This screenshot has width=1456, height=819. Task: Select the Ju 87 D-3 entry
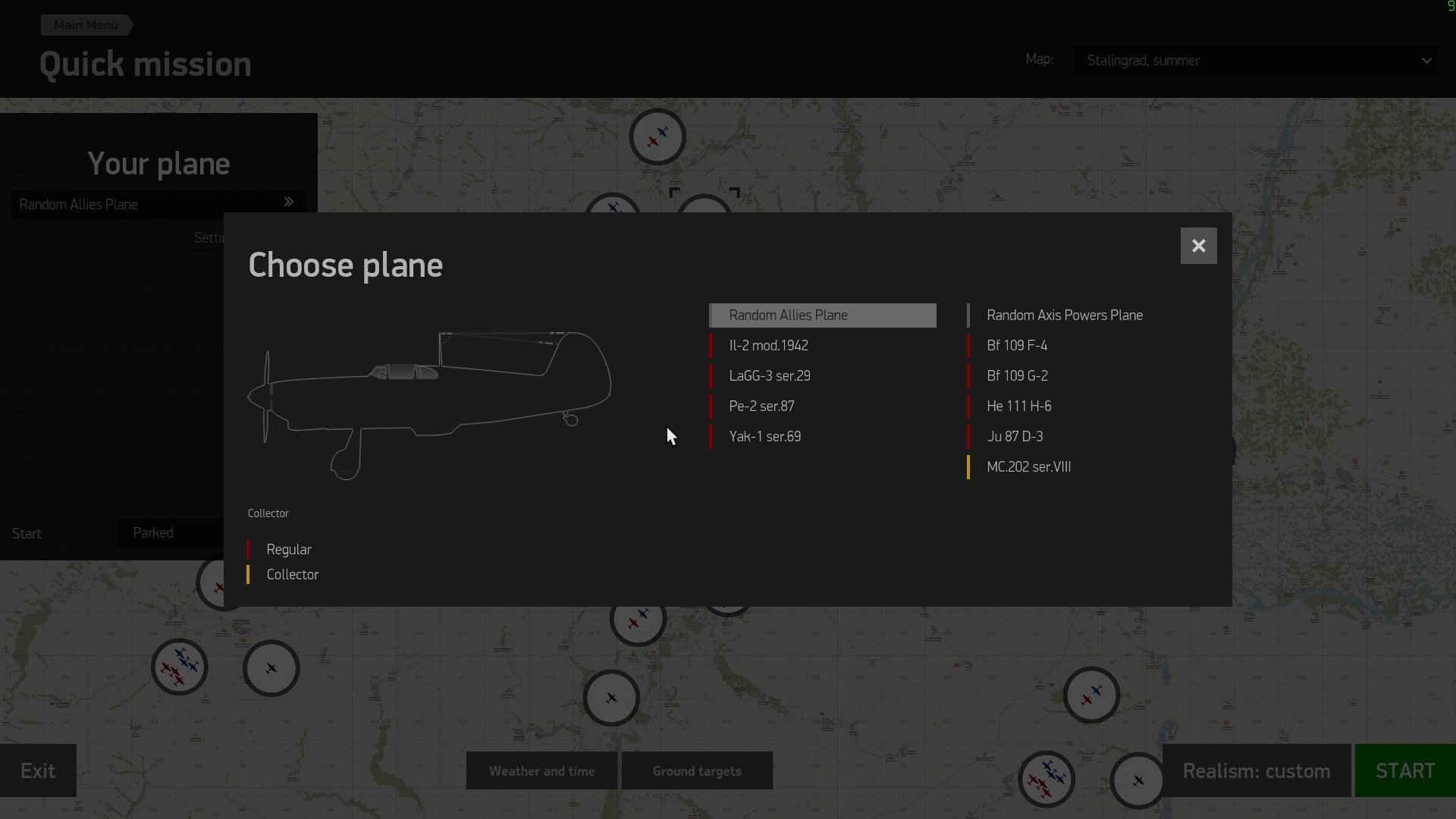pos(1015,437)
